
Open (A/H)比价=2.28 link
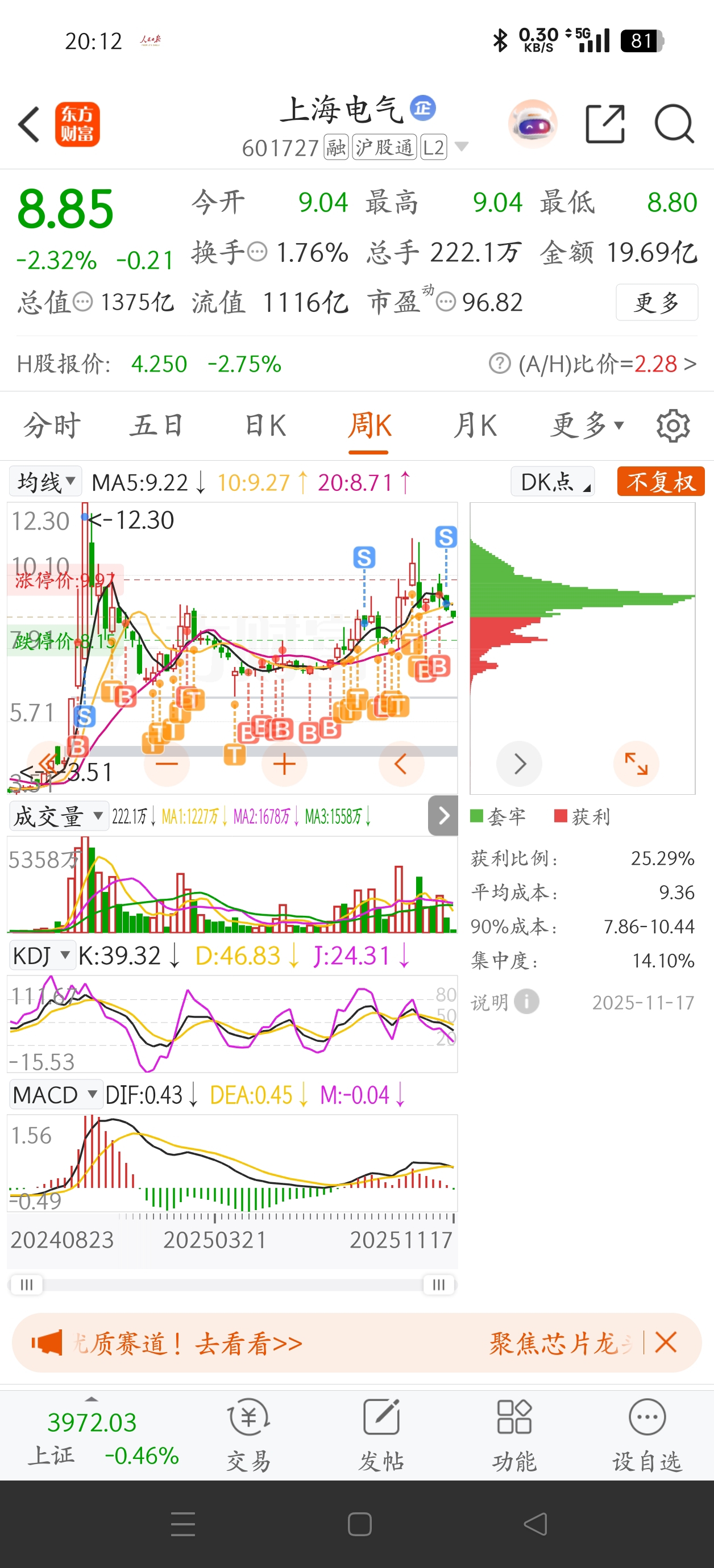point(607,364)
